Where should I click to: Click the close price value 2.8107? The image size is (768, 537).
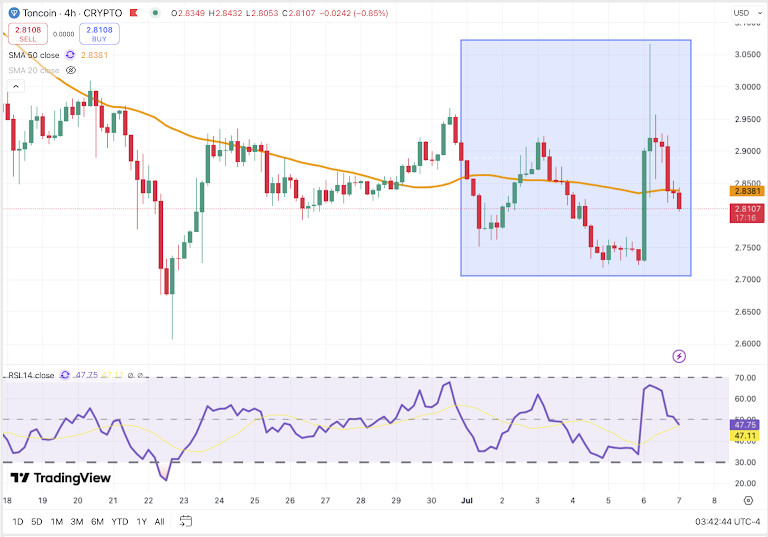pos(302,13)
